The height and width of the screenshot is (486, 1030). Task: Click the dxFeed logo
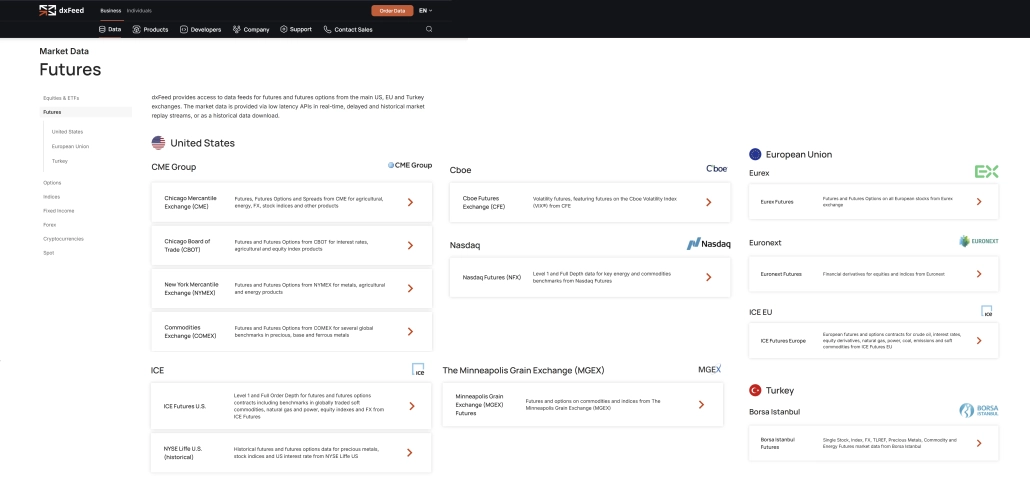pos(62,11)
